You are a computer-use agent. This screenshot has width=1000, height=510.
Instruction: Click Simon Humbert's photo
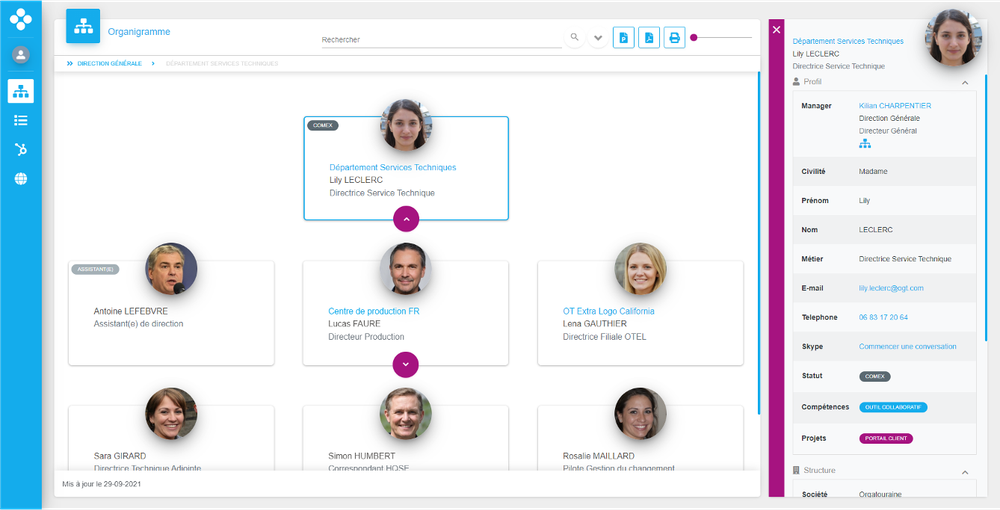tap(406, 413)
